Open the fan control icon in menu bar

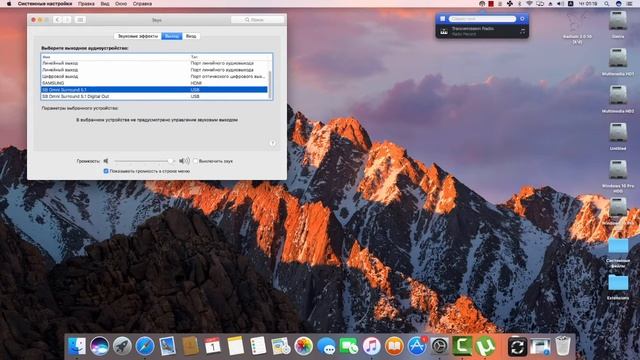pos(510,4)
